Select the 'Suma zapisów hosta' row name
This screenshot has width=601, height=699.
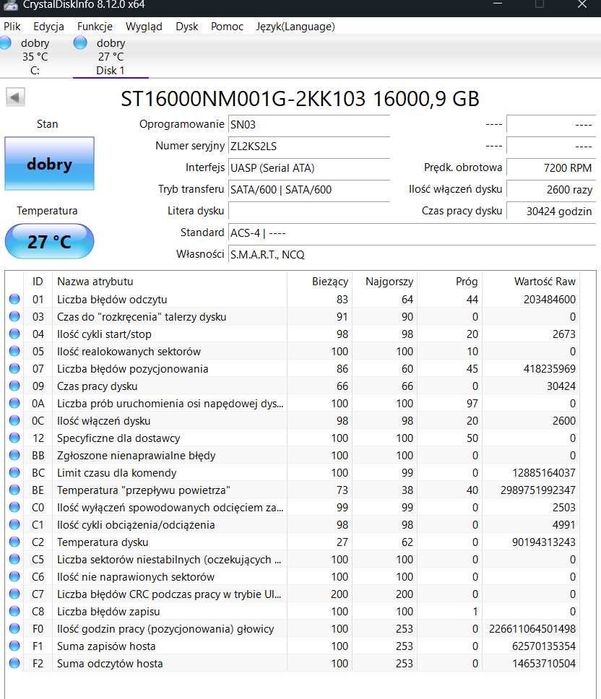click(x=106, y=646)
